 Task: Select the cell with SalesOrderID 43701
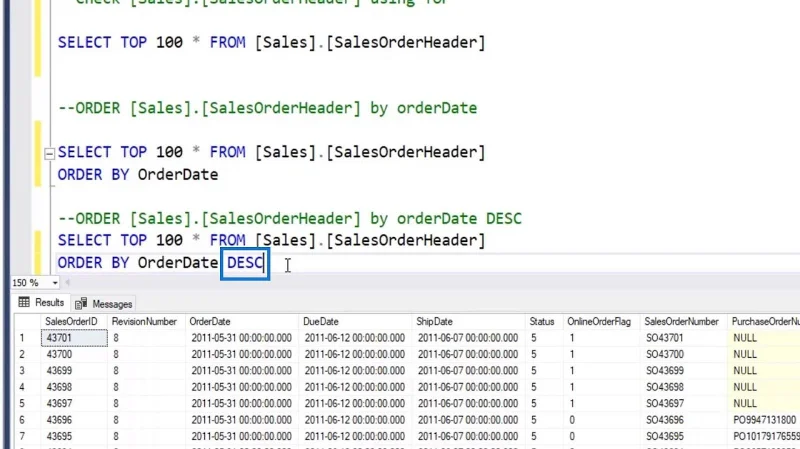coord(74,338)
